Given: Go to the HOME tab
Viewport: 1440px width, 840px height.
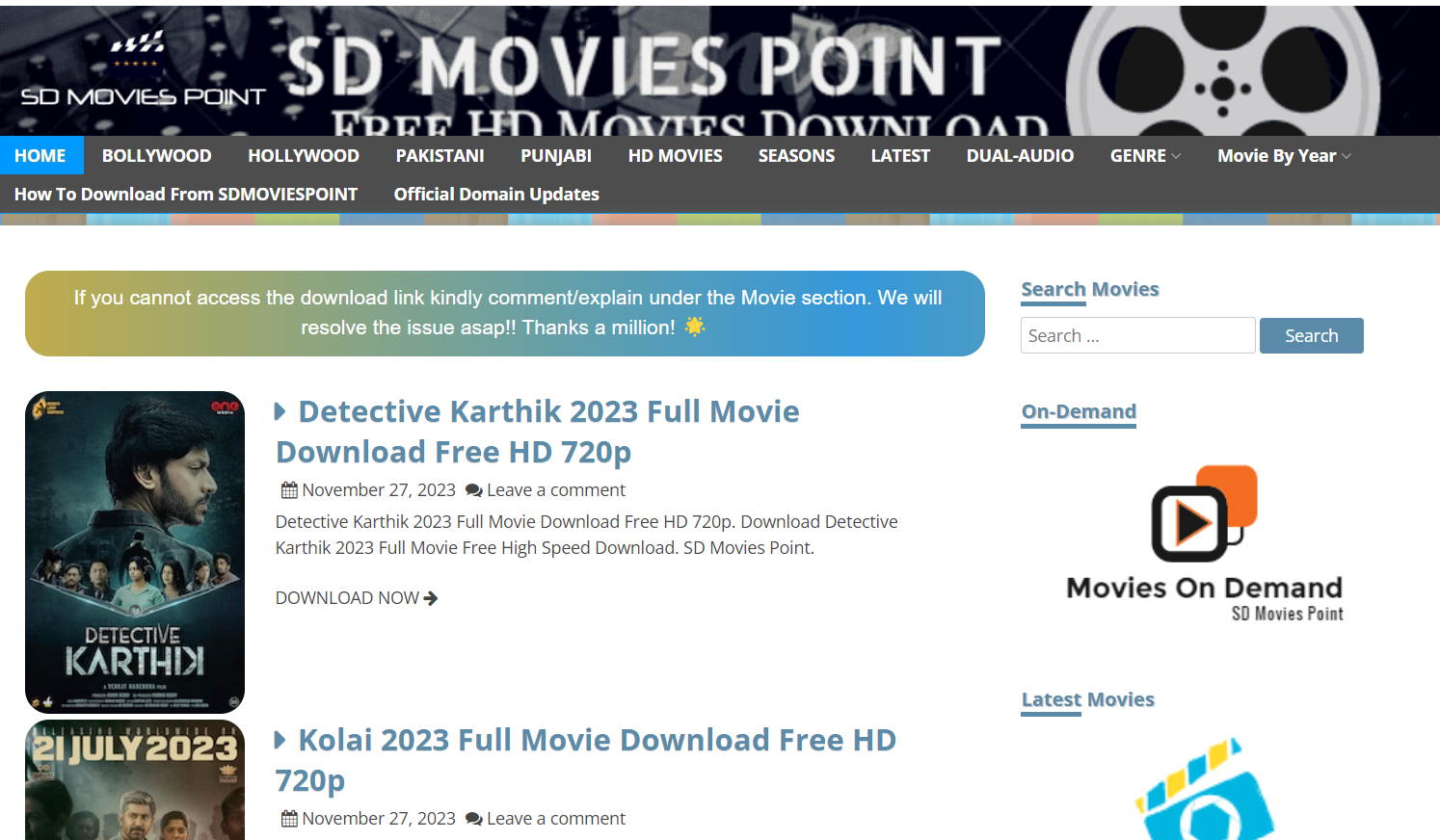Looking at the screenshot, I should [x=40, y=156].
